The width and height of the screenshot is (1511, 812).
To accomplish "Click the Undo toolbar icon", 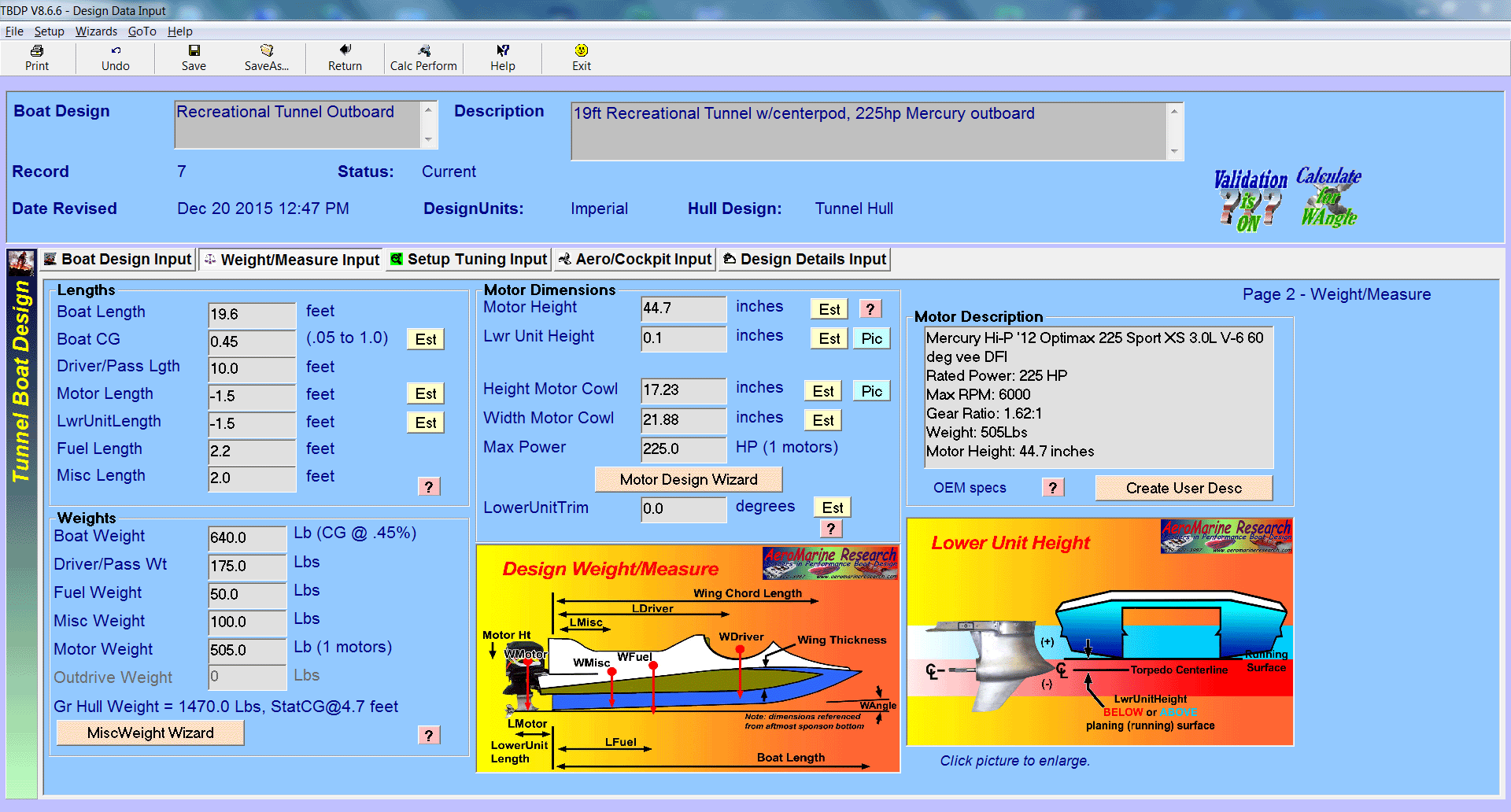I will click(116, 58).
